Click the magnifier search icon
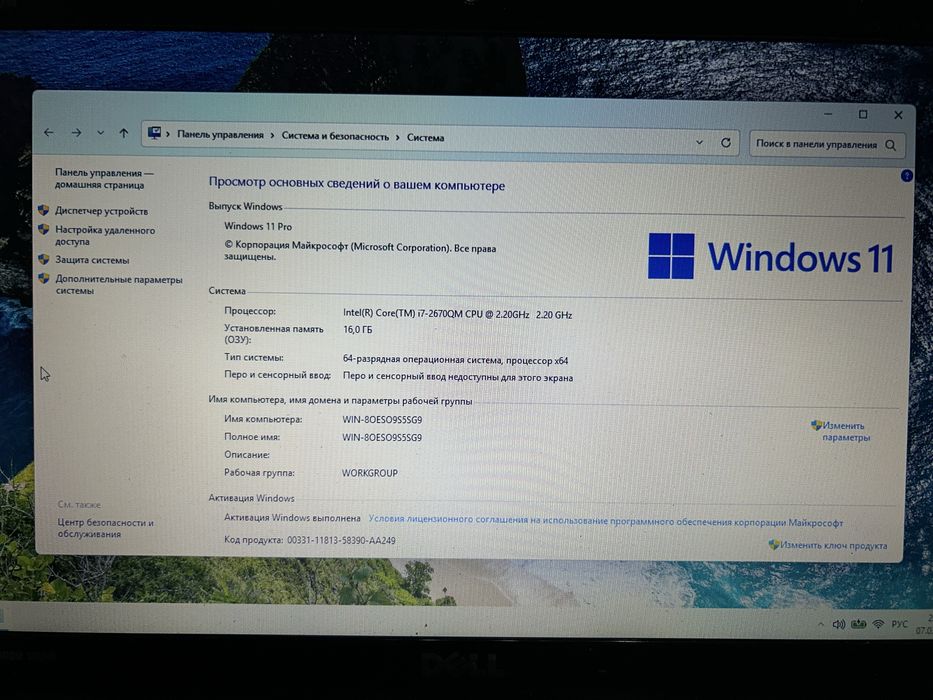Image resolution: width=933 pixels, height=700 pixels. pyautogui.click(x=891, y=145)
